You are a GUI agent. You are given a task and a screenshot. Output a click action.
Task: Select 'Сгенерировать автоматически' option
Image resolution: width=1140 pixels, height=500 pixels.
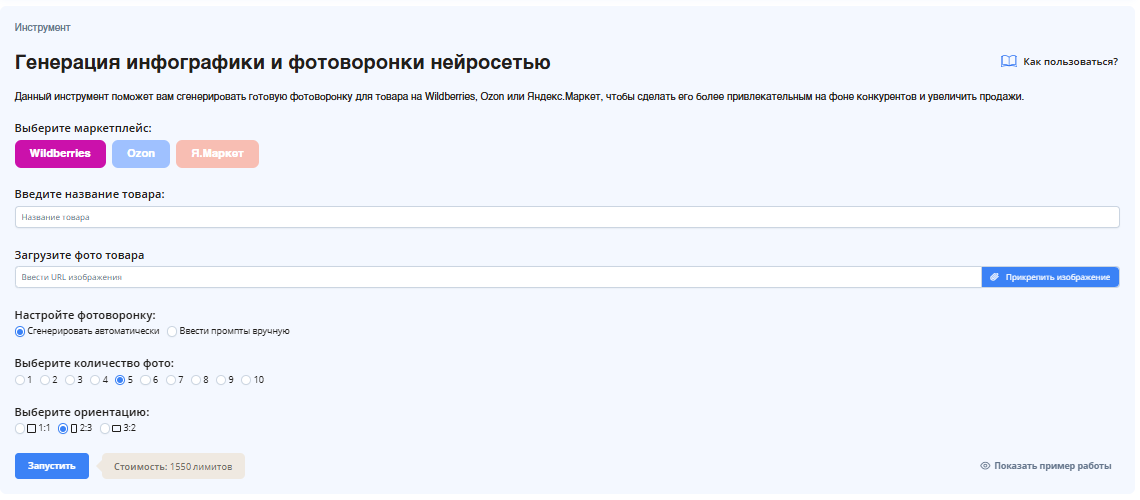20,331
